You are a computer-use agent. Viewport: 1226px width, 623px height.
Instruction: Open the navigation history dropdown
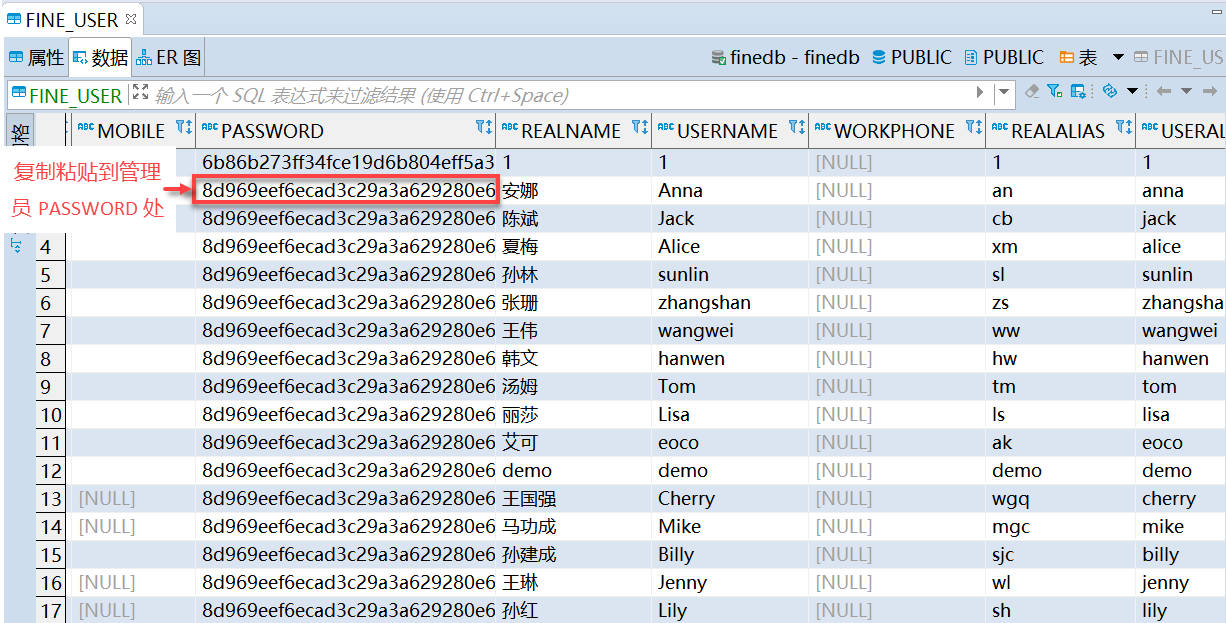click(1186, 91)
